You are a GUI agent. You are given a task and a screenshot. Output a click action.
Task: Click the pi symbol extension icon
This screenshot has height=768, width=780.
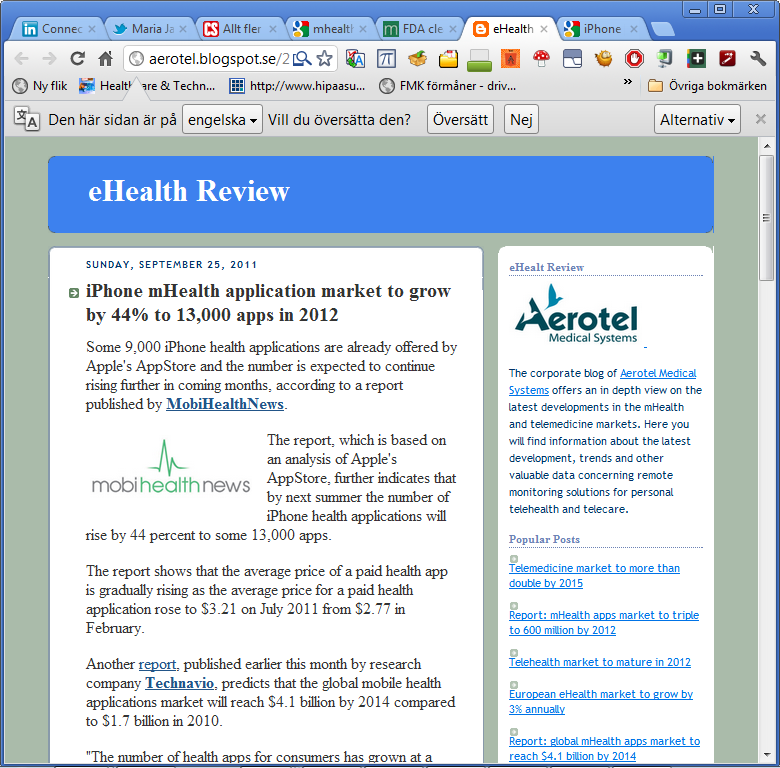click(x=386, y=59)
